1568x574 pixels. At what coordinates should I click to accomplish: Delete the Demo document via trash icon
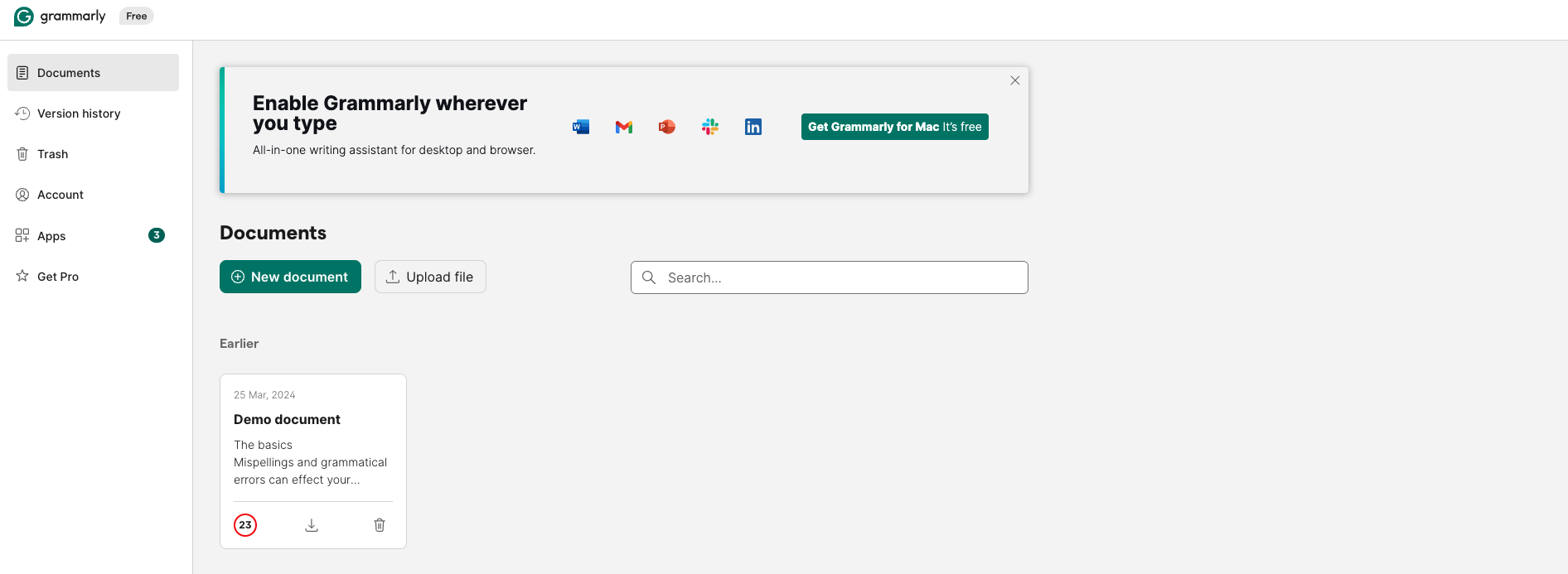(380, 525)
